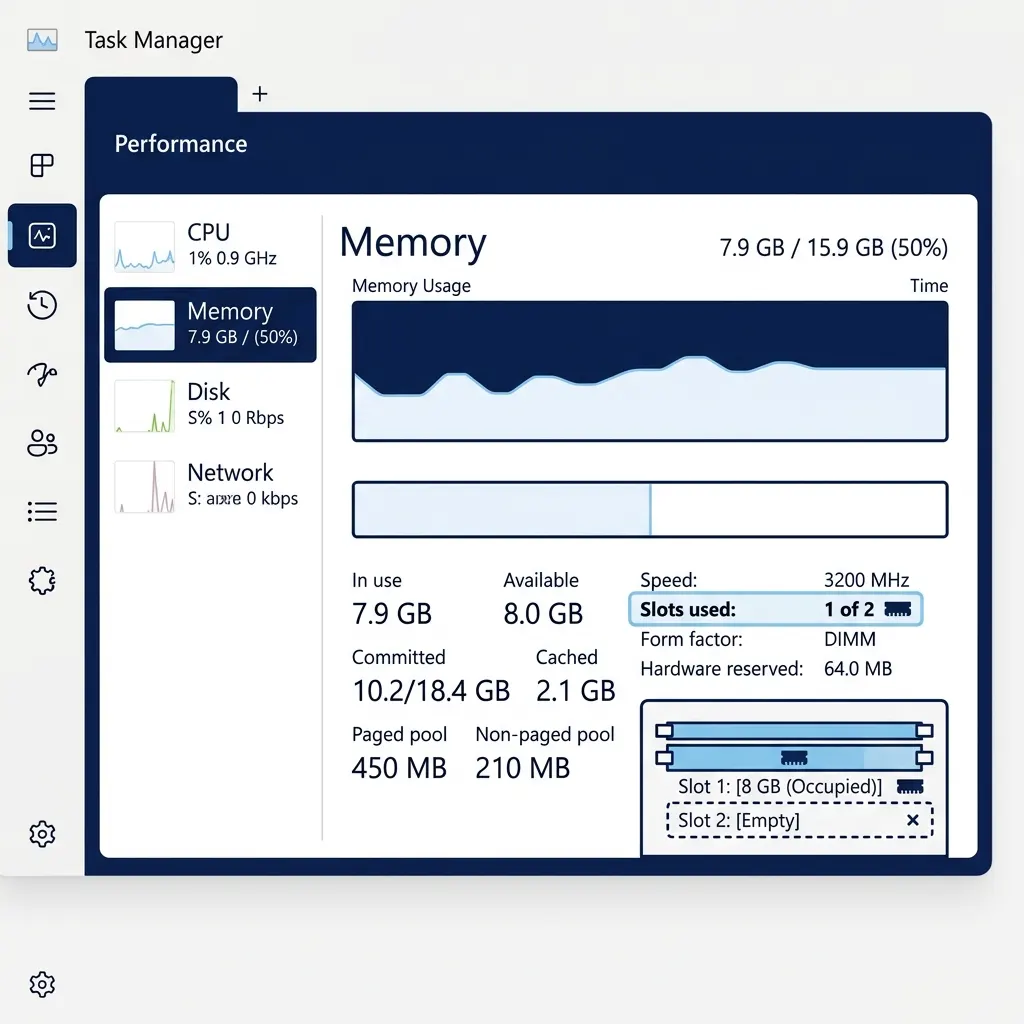The image size is (1024, 1024).
Task: Select the Network performance item
Action: 210,487
